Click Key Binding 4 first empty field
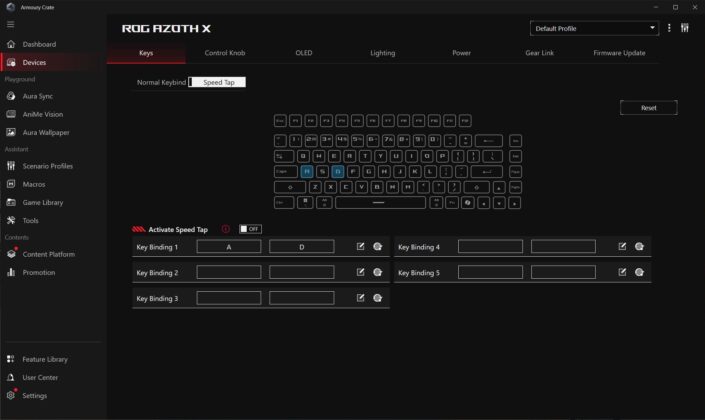705x420 pixels. pos(491,246)
